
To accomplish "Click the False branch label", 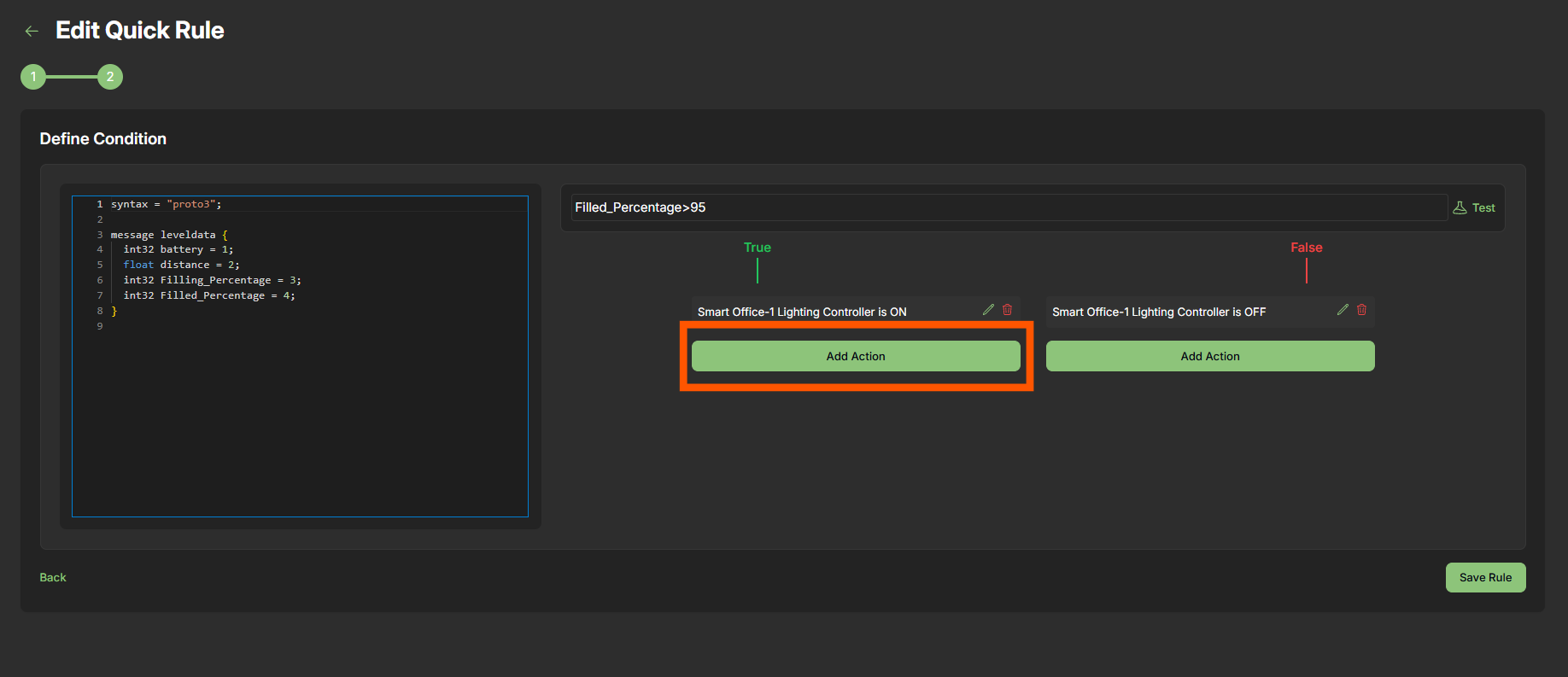I will point(1307,248).
